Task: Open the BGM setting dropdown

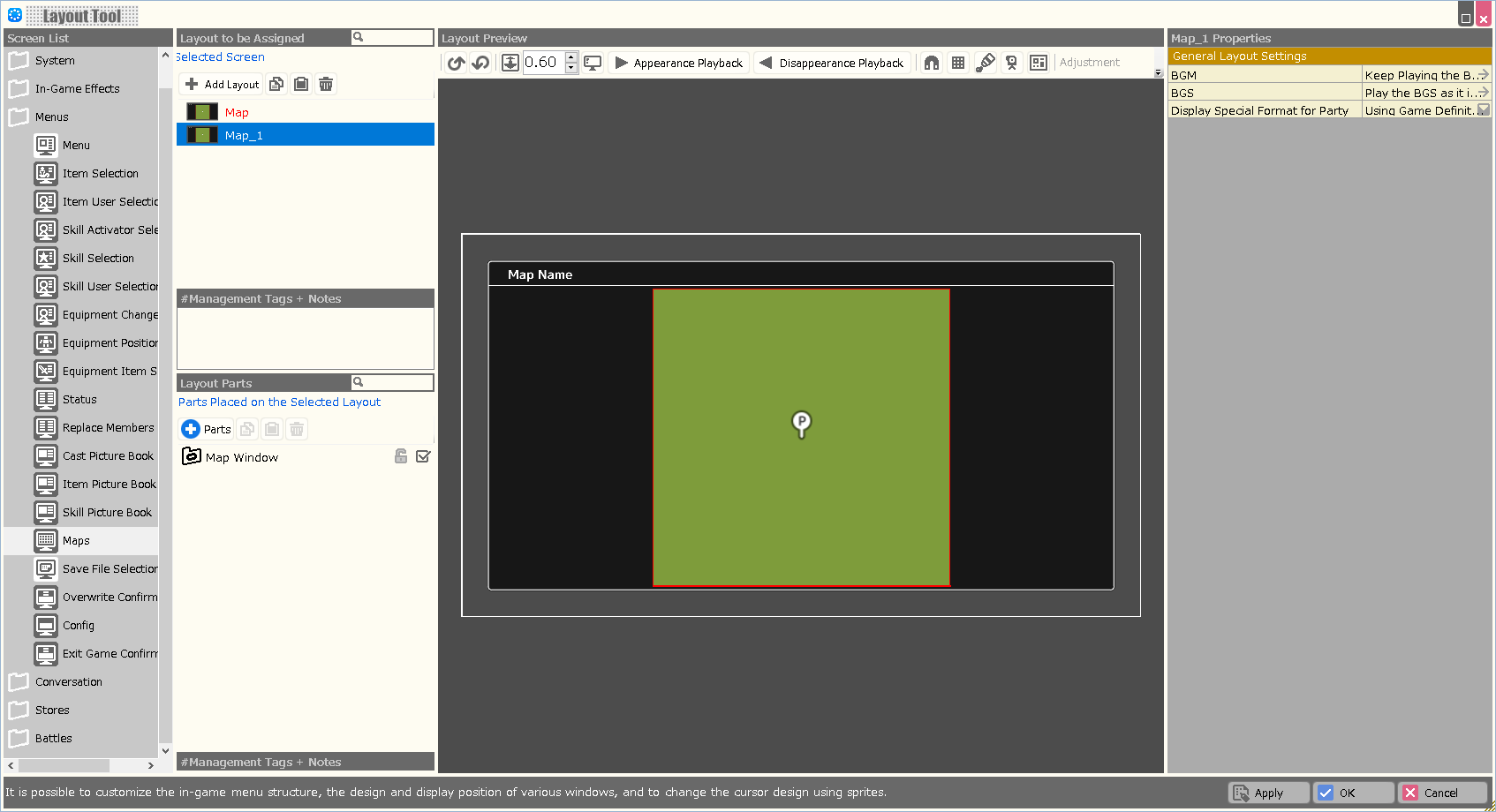Action: [x=1484, y=75]
